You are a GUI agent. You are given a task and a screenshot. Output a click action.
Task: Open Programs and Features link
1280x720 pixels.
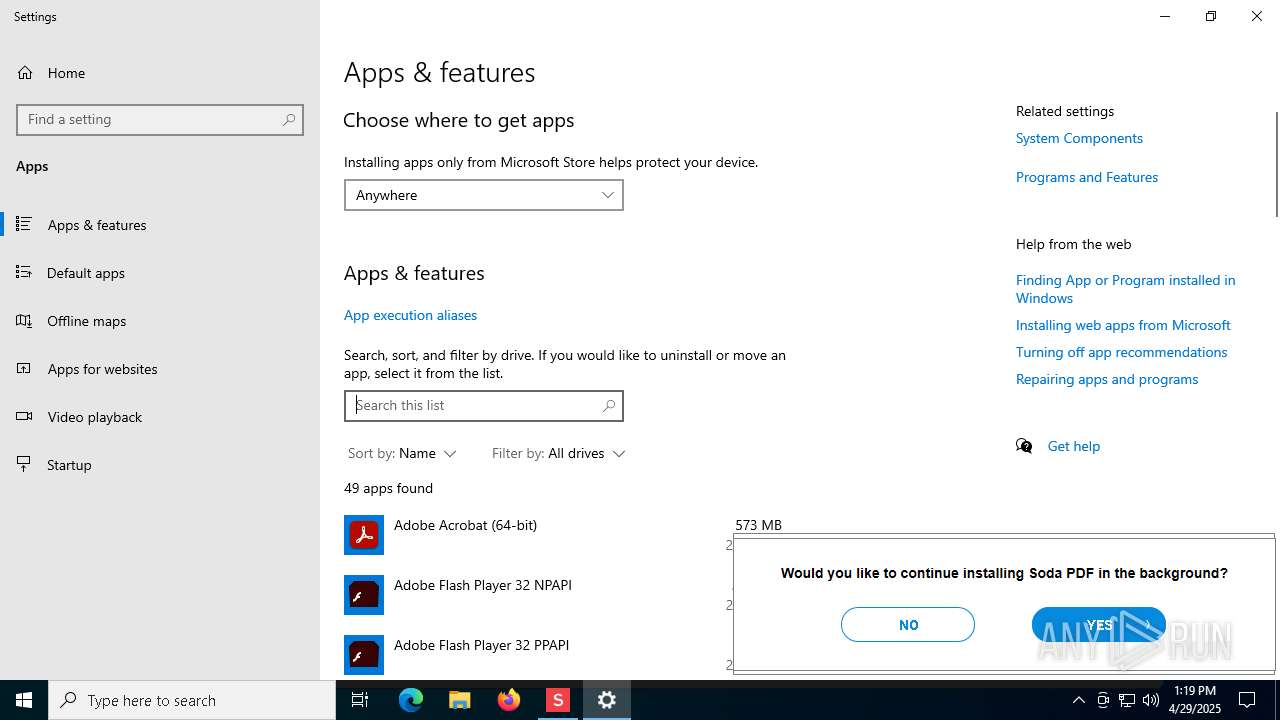pyautogui.click(x=1087, y=177)
